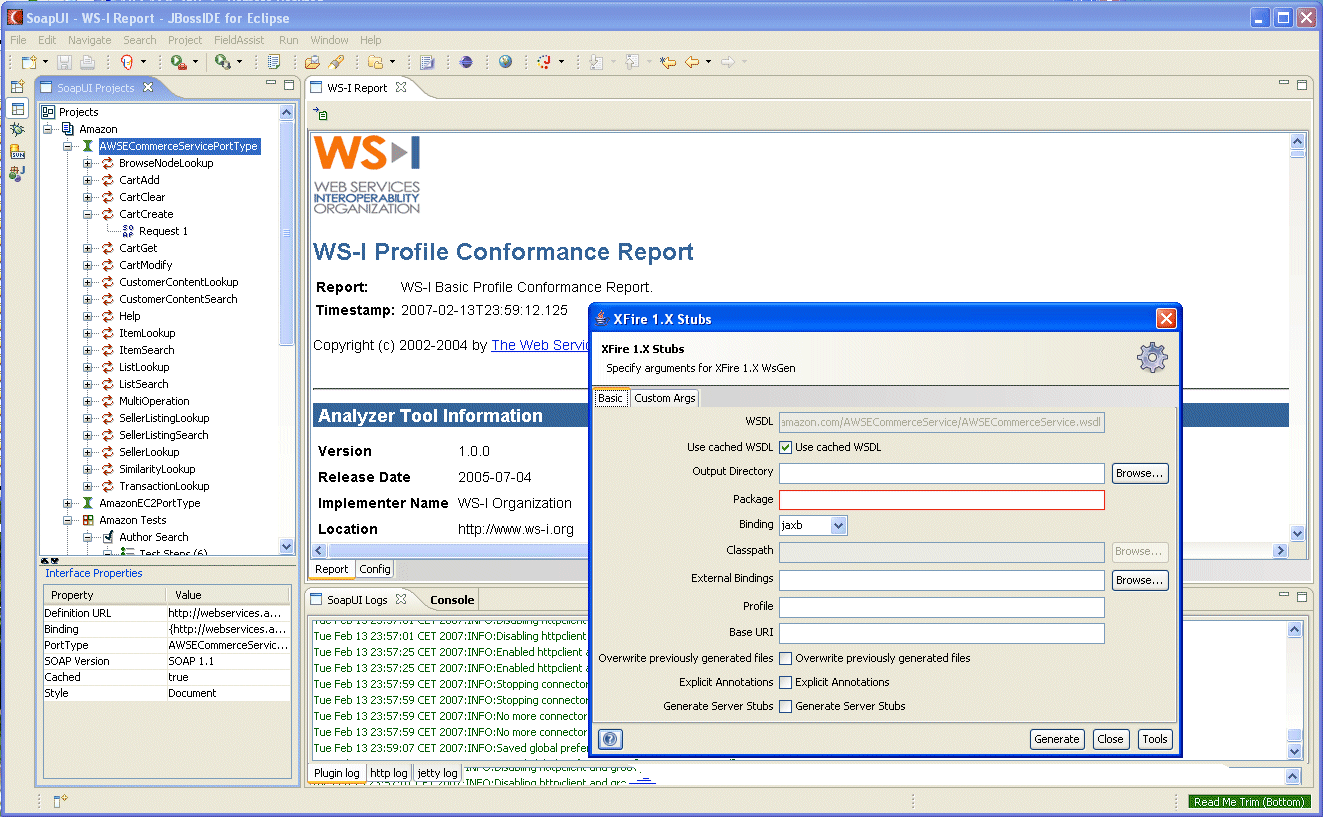Click the globe web browser toolbar icon
The image size is (1323, 817).
click(506, 62)
